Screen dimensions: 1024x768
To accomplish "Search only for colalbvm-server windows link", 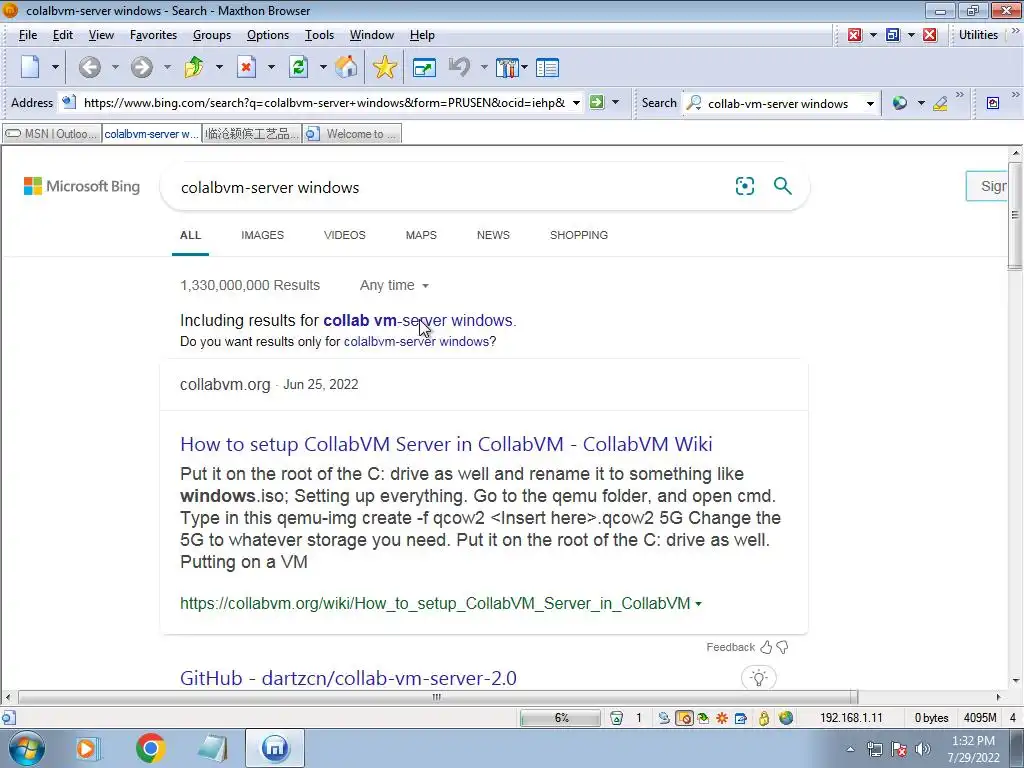I will click(x=416, y=341).
